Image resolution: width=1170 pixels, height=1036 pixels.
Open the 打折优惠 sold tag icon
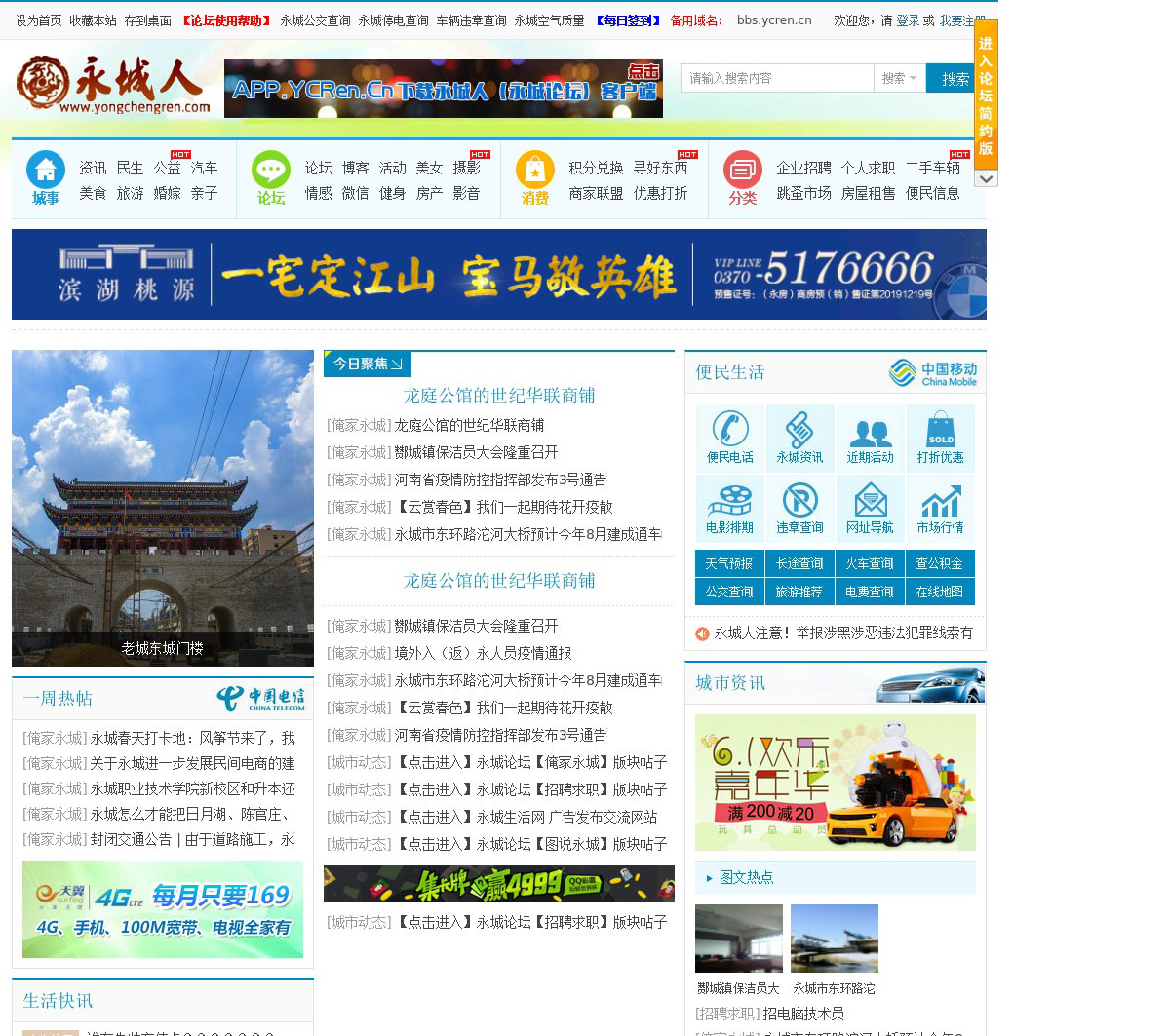pos(941,429)
